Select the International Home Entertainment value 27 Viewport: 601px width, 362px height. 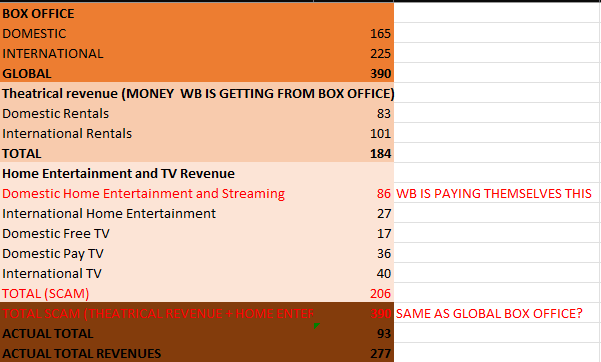pos(384,214)
